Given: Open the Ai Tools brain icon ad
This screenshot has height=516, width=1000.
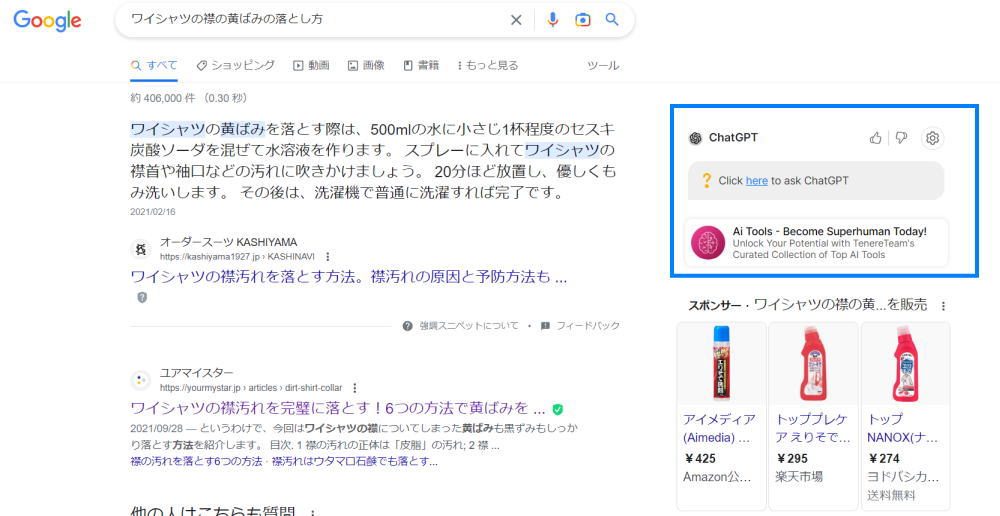Looking at the screenshot, I should pos(708,242).
